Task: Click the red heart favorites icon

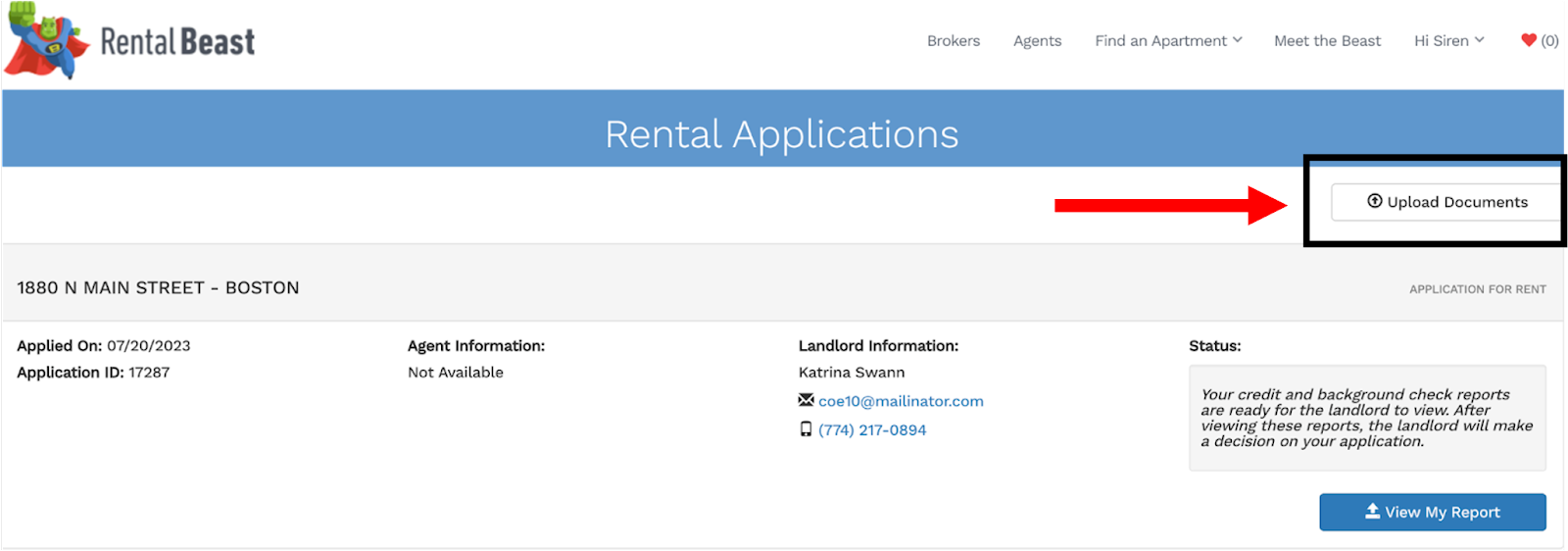Action: [x=1528, y=40]
